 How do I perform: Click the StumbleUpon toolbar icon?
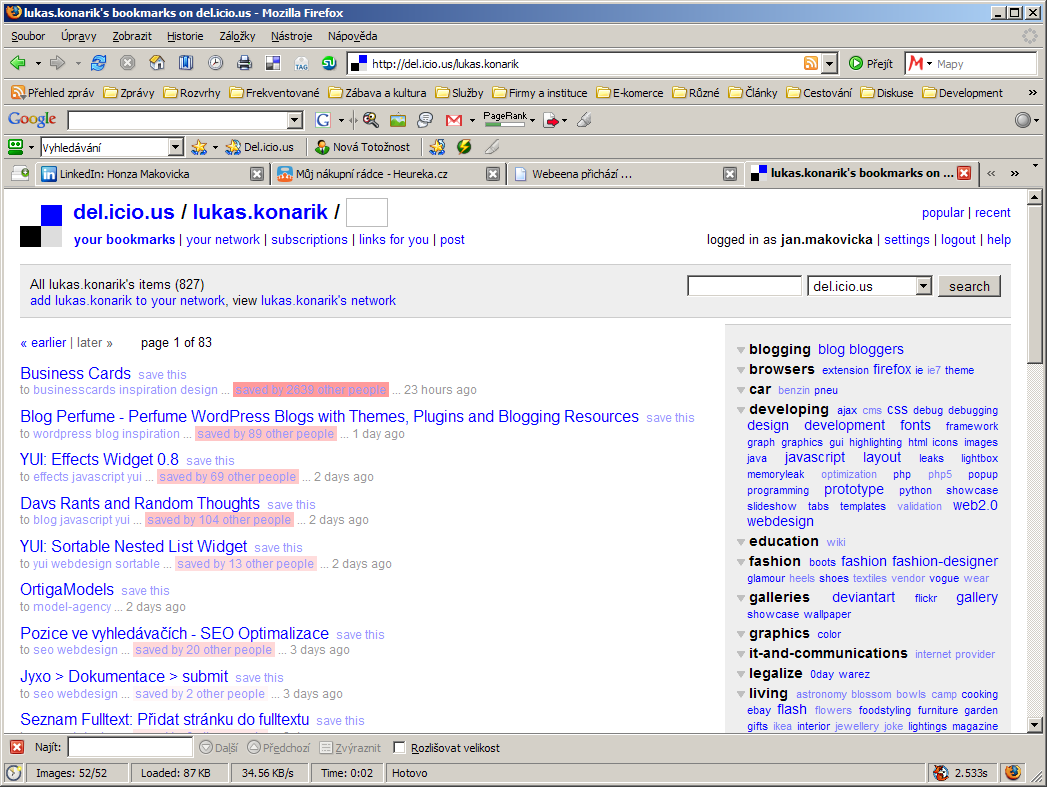(329, 63)
